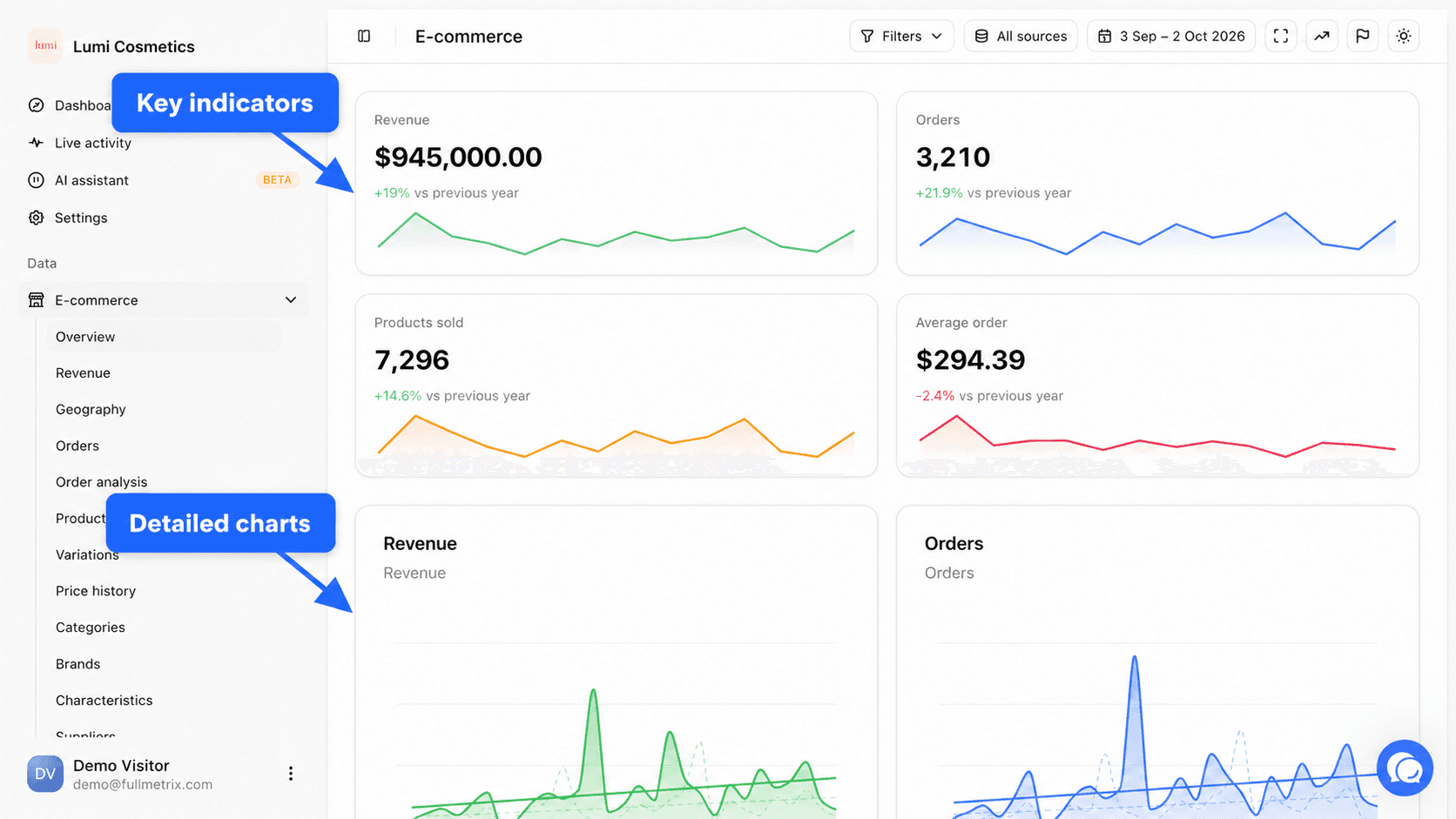Collapse the E-commerce section chevron
Screen dimensions: 1456x819
click(291, 299)
